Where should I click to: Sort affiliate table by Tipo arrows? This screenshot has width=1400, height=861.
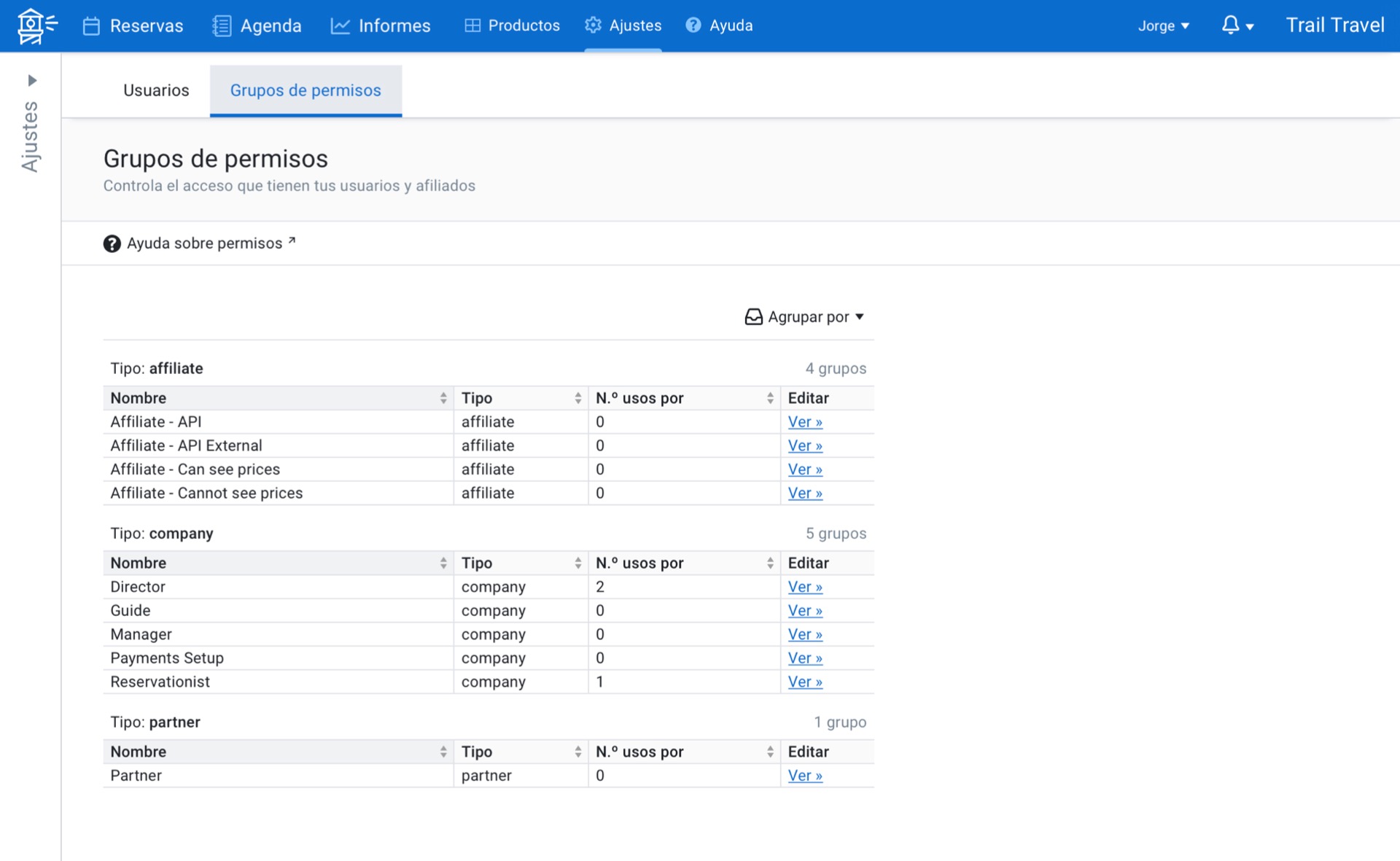tap(577, 398)
